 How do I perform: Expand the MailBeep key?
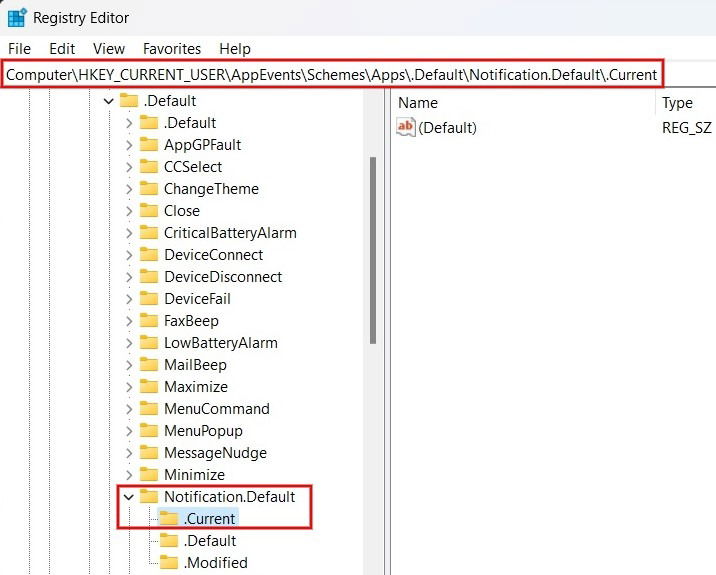point(129,364)
